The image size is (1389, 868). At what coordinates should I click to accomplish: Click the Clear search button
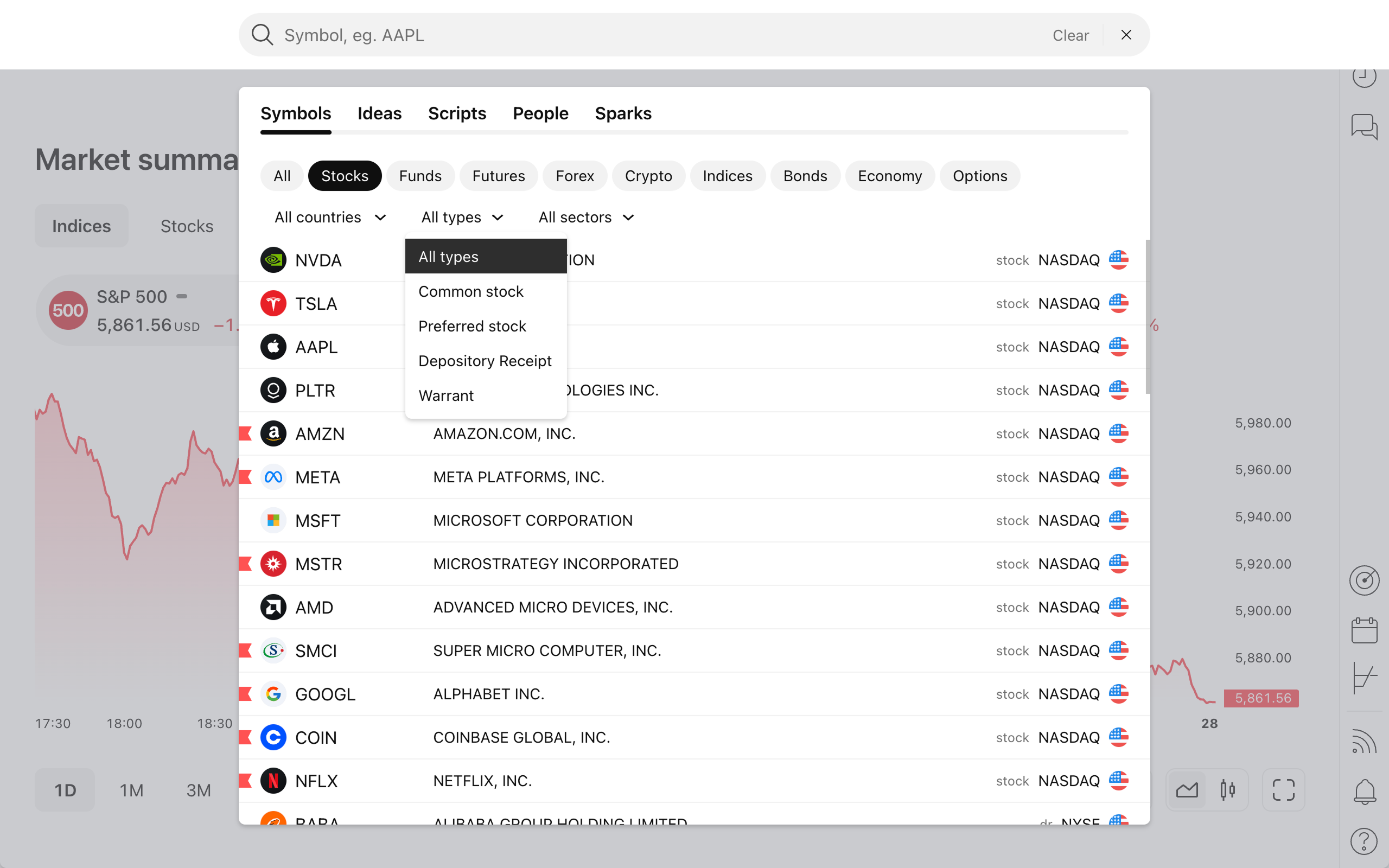point(1070,35)
